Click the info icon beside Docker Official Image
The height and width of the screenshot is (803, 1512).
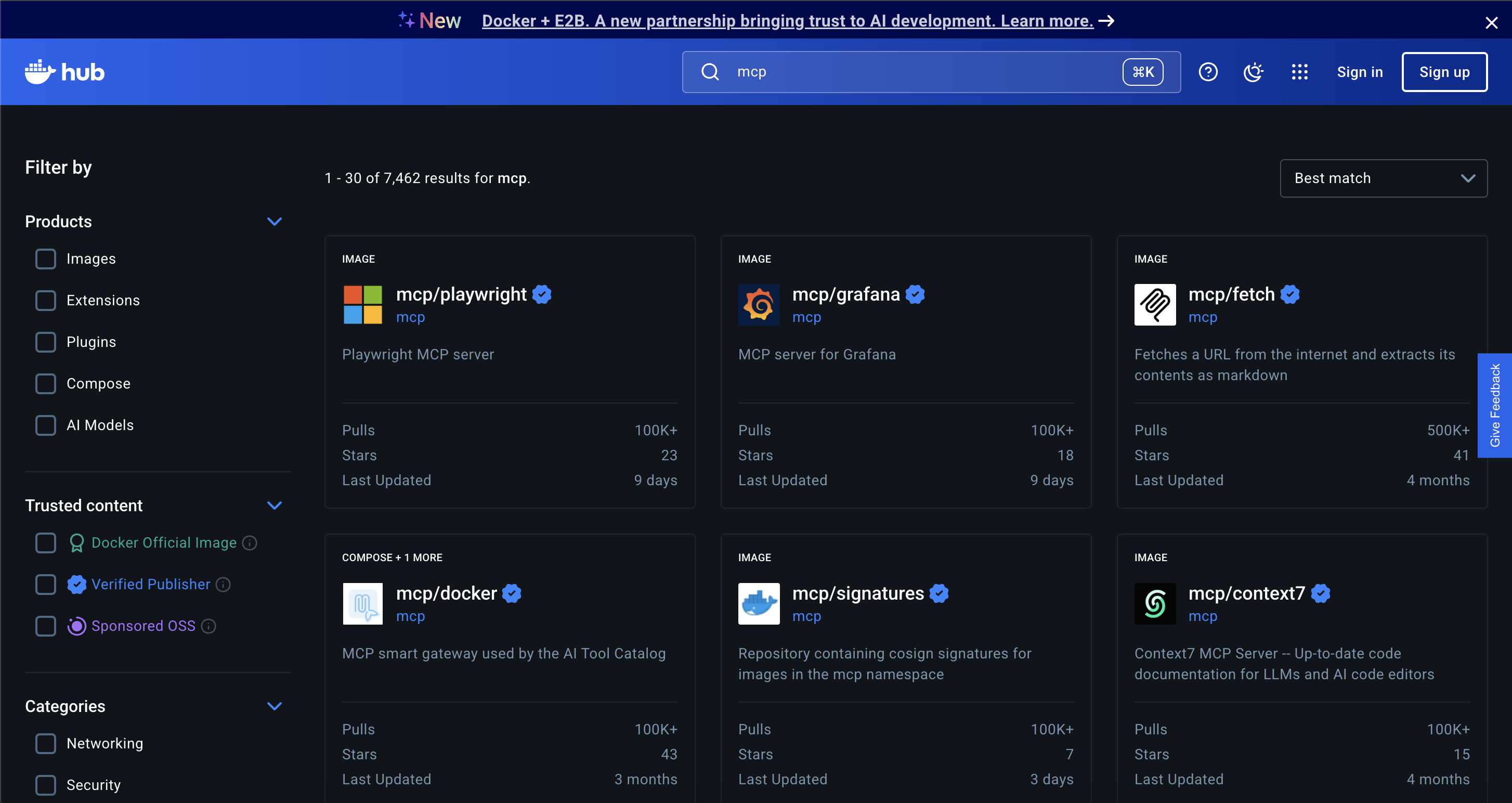[250, 543]
